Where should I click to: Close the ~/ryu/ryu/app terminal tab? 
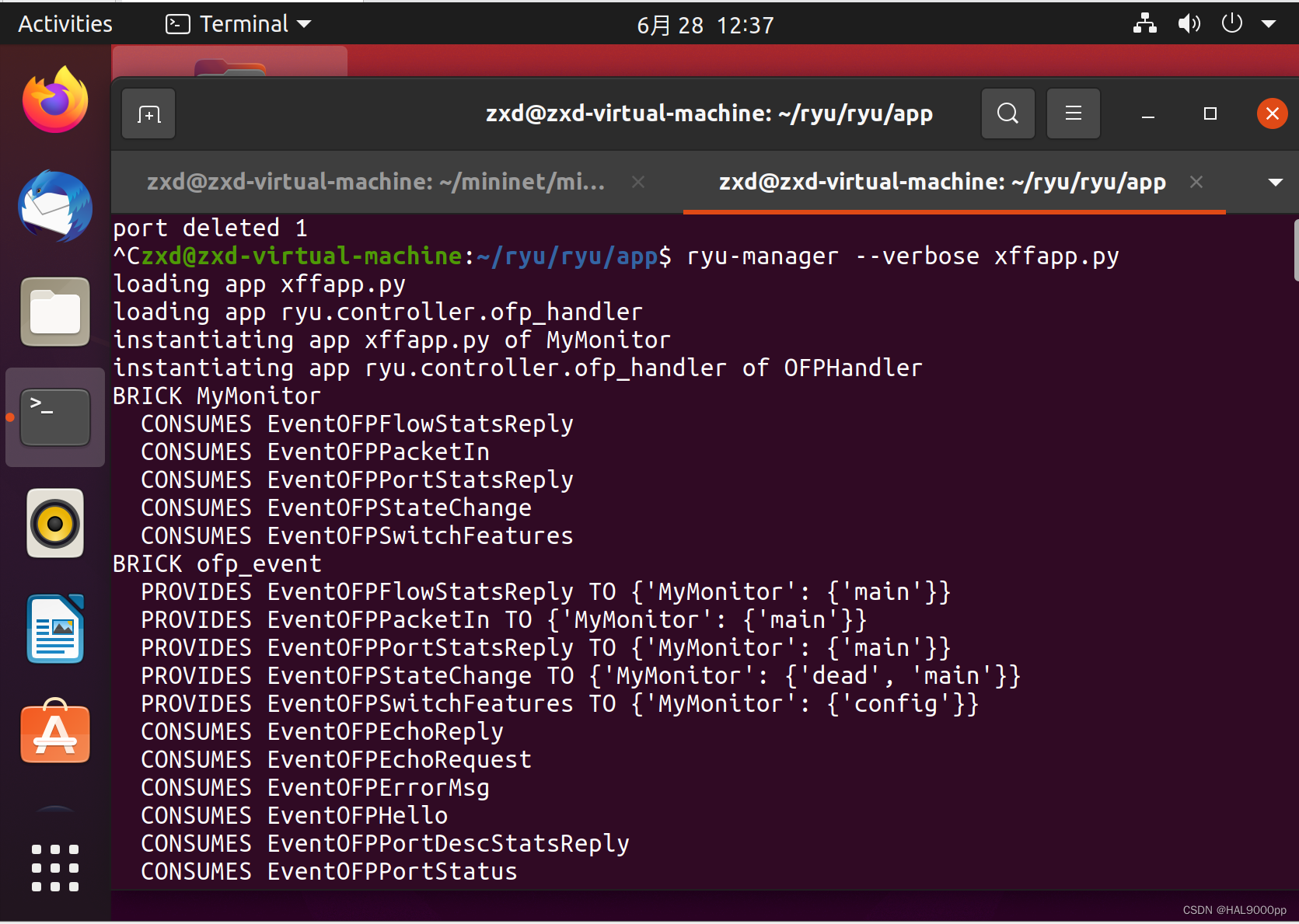tap(1196, 182)
